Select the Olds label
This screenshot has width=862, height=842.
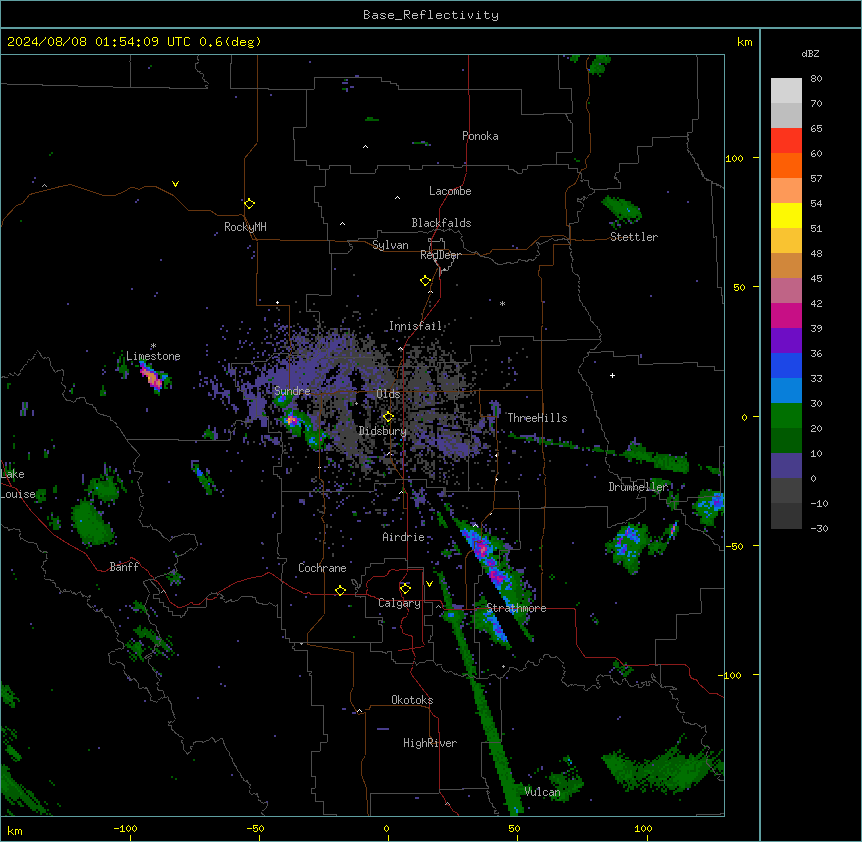pos(388,394)
